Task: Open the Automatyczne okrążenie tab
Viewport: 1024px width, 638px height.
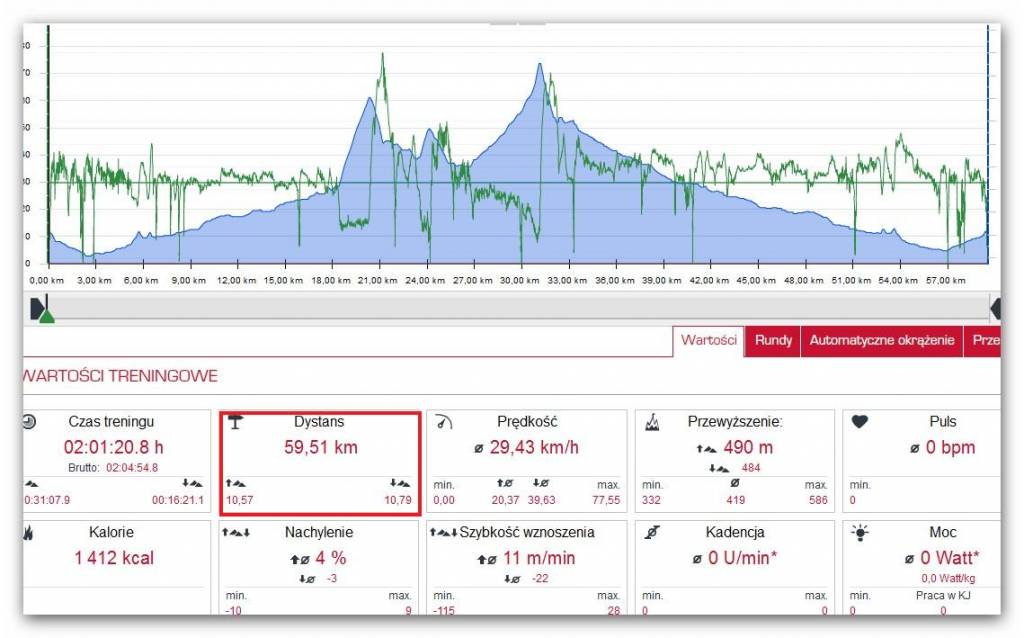Action: (882, 340)
